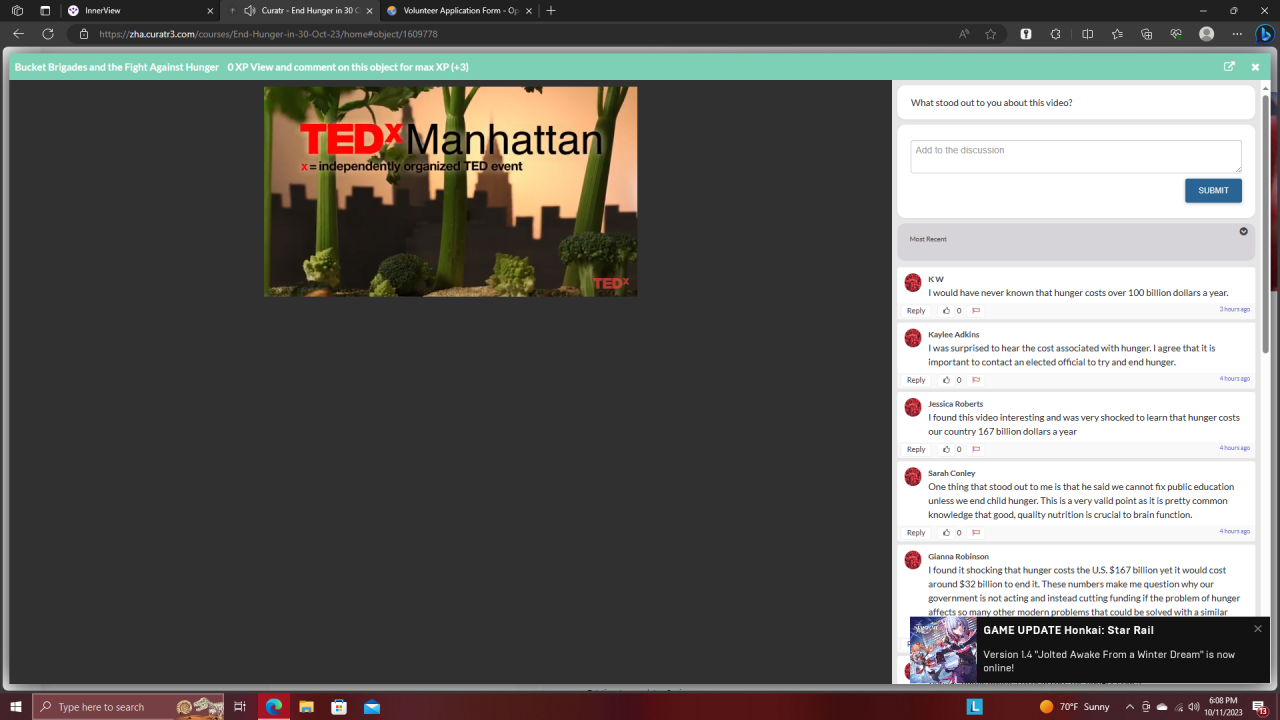Open the notification center
Image resolution: width=1280 pixels, height=720 pixels.
[1260, 707]
